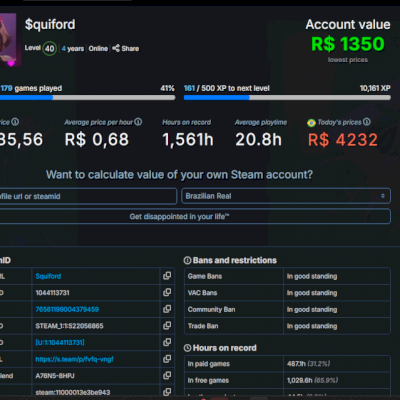Open the https://s.team/p/fvfq-vngf link
The width and height of the screenshot is (400, 400).
(x=74, y=359)
